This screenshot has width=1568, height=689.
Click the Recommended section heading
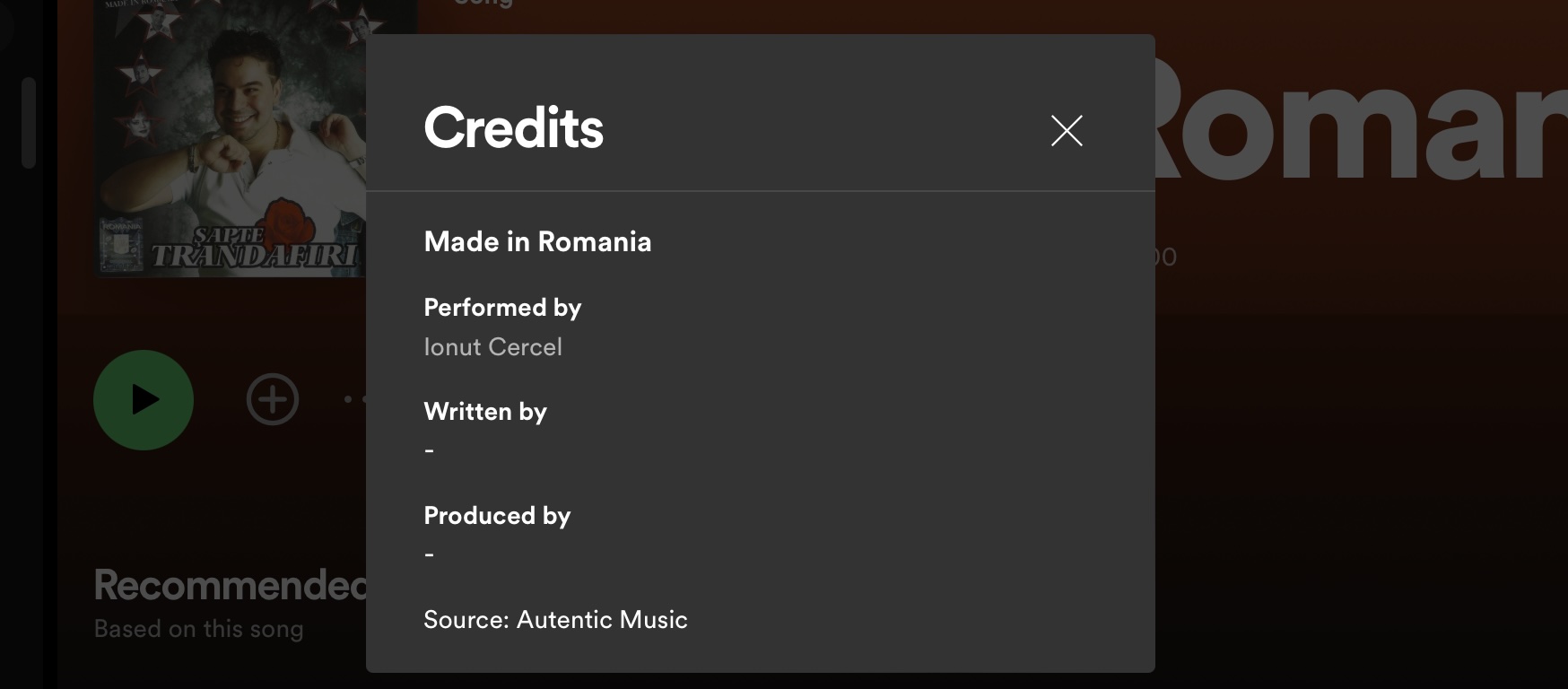coord(230,586)
